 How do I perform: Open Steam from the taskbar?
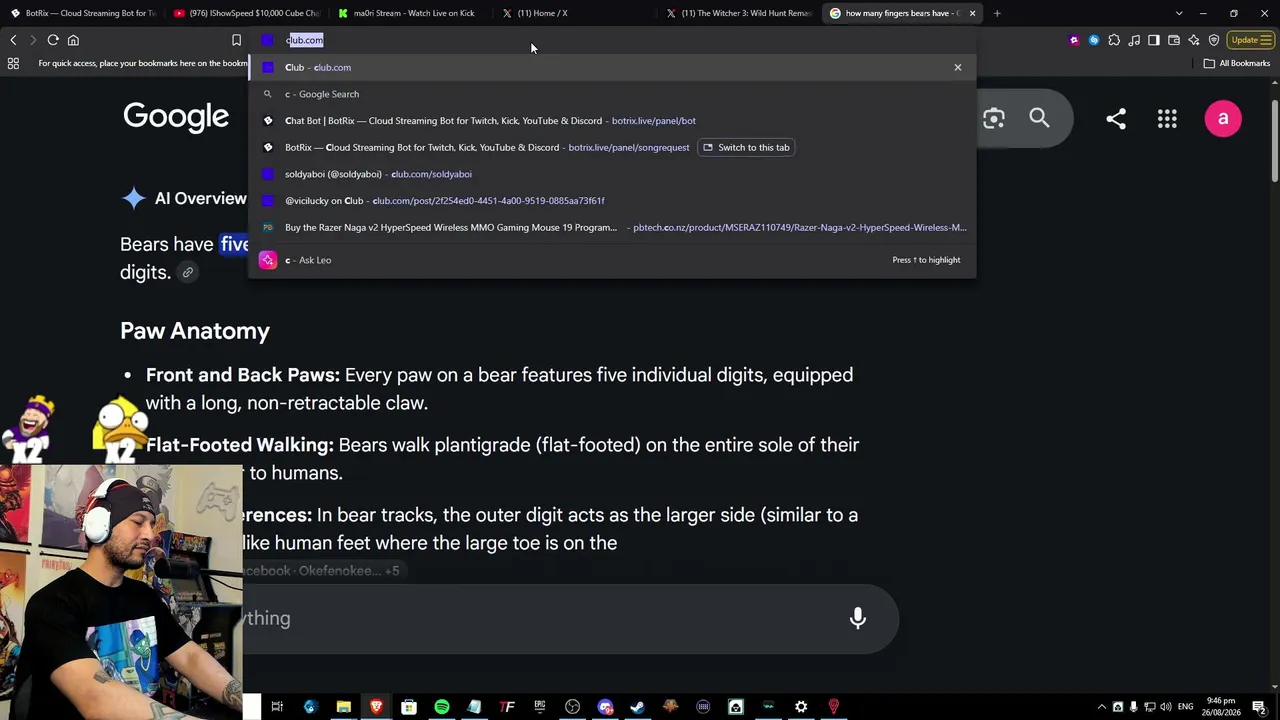click(x=637, y=707)
